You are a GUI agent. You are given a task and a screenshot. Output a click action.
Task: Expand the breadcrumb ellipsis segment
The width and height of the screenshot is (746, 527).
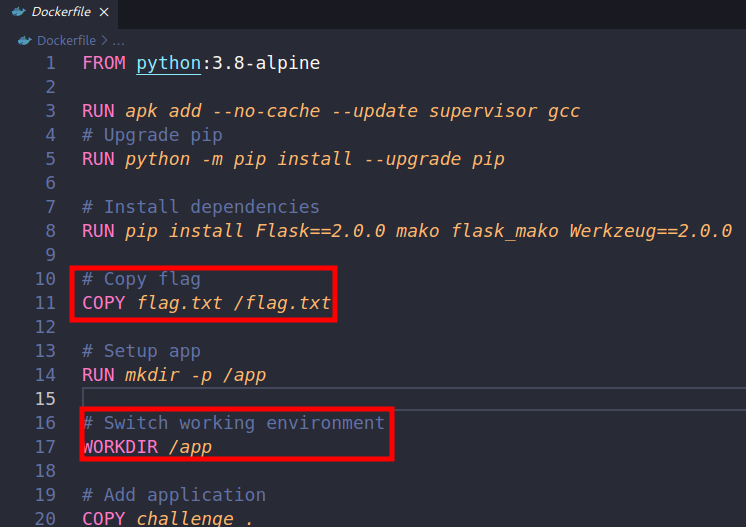[x=119, y=41]
